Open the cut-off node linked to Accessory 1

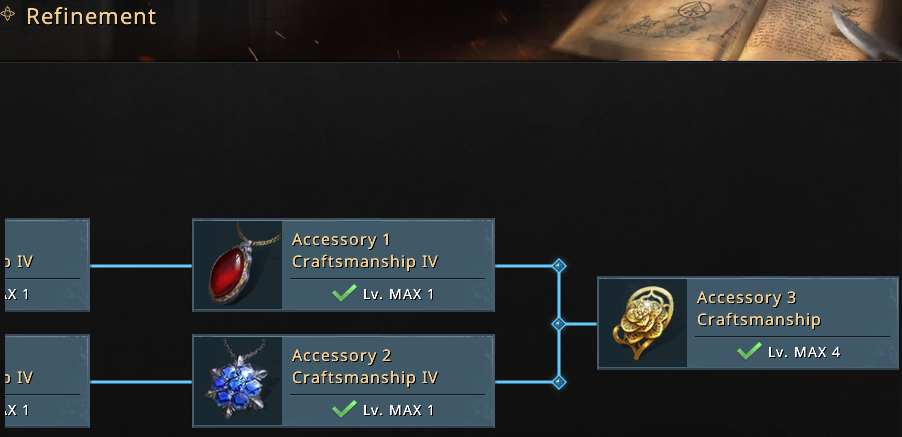[47, 265]
